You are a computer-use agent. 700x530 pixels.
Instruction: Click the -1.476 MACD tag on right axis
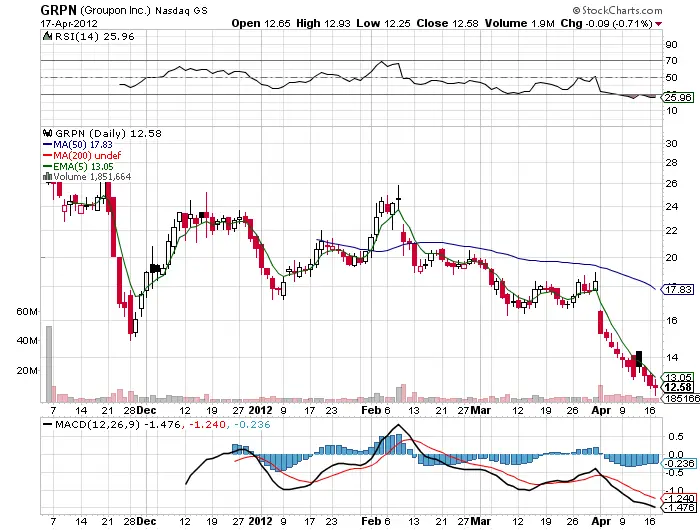pyautogui.click(x=679, y=508)
